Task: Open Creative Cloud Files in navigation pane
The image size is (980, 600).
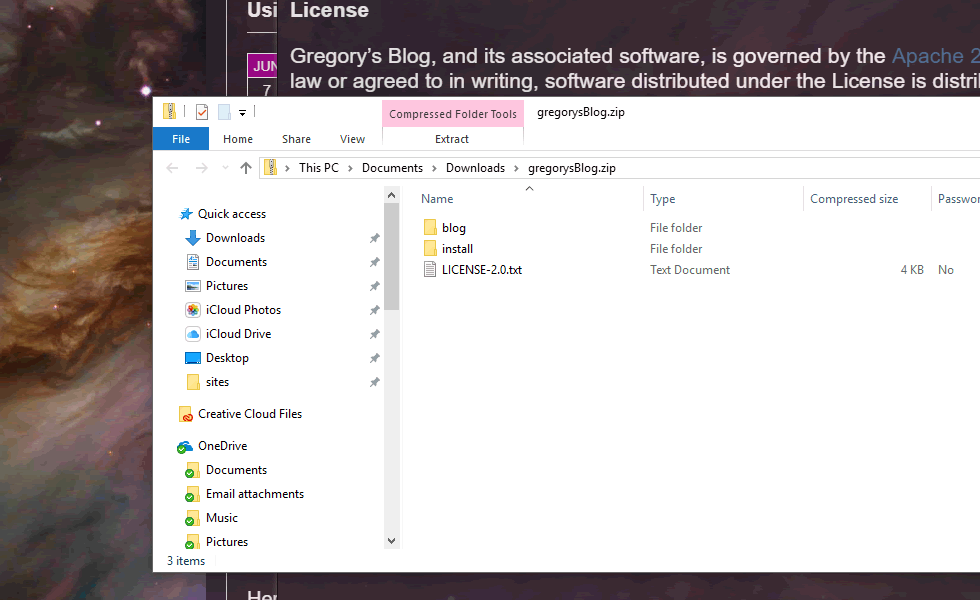Action: click(x=250, y=414)
